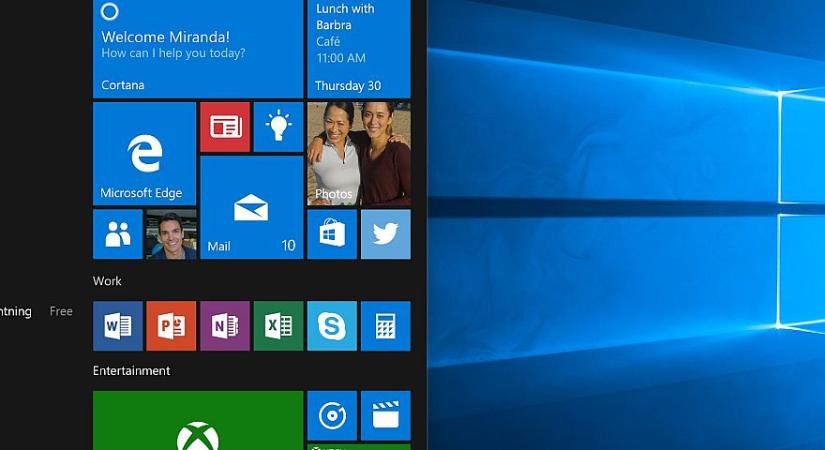Open the Cortana welcome tile
The height and width of the screenshot is (450, 825).
(x=198, y=49)
